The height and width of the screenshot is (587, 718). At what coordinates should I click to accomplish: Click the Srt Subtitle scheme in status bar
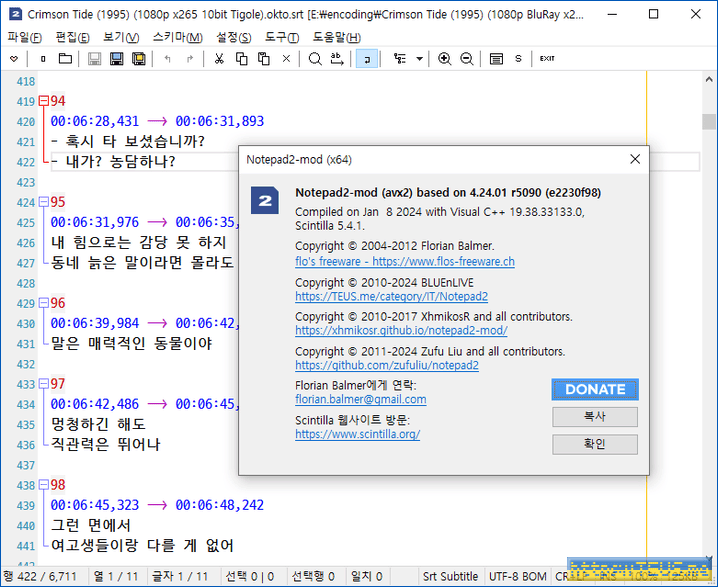(450, 577)
